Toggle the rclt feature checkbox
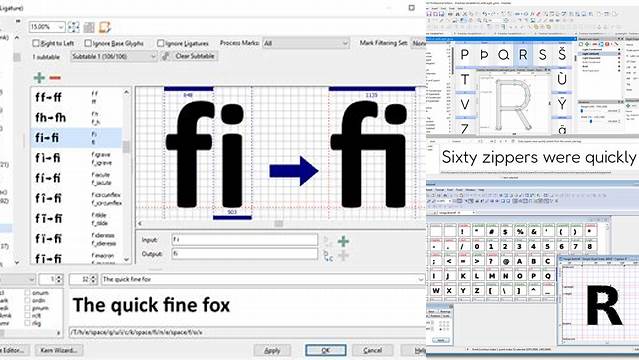The width and height of the screenshot is (639, 360). click(27, 316)
